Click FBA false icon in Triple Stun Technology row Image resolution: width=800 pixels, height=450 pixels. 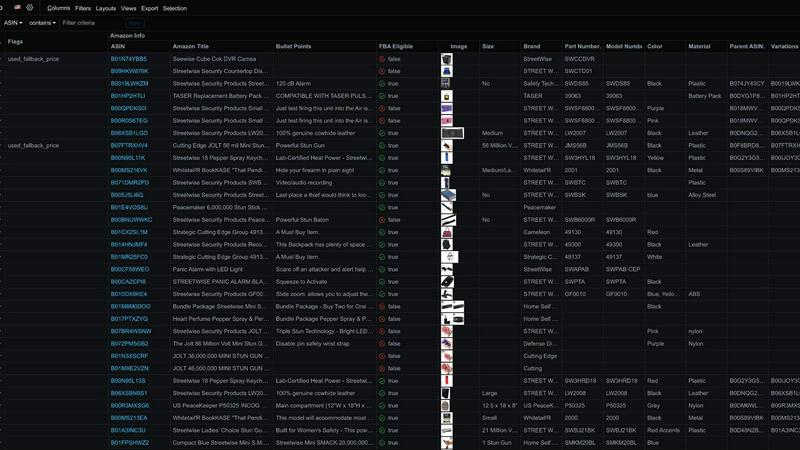click(382, 331)
